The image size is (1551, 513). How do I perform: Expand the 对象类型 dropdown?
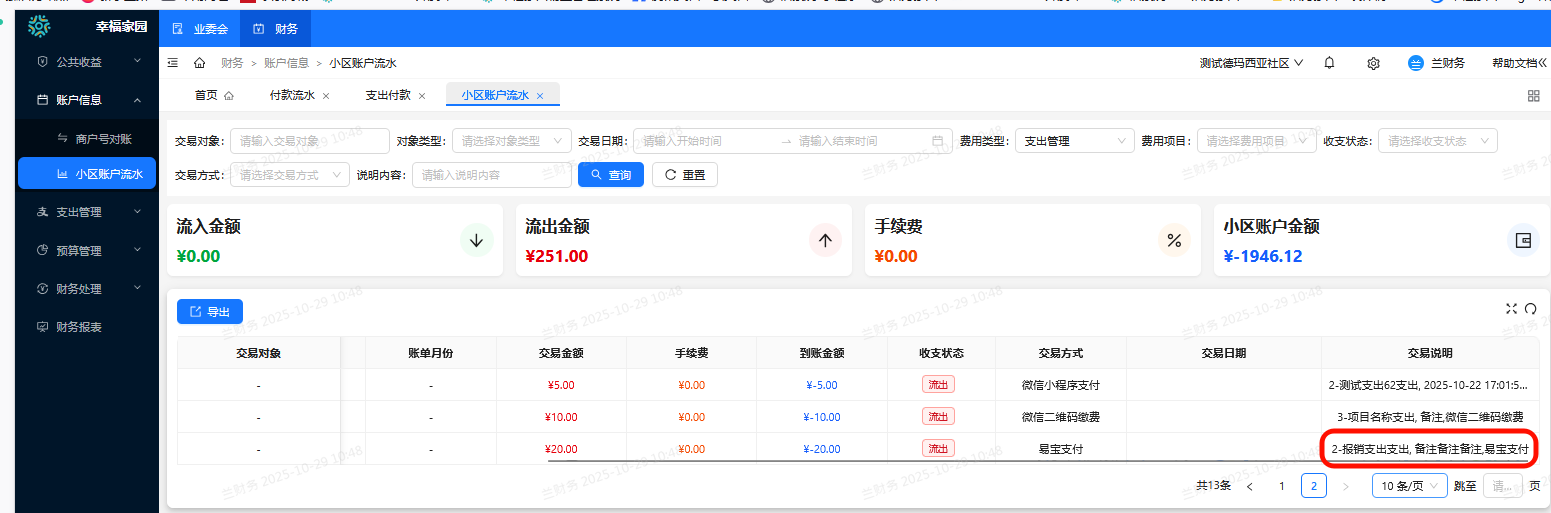pos(512,141)
